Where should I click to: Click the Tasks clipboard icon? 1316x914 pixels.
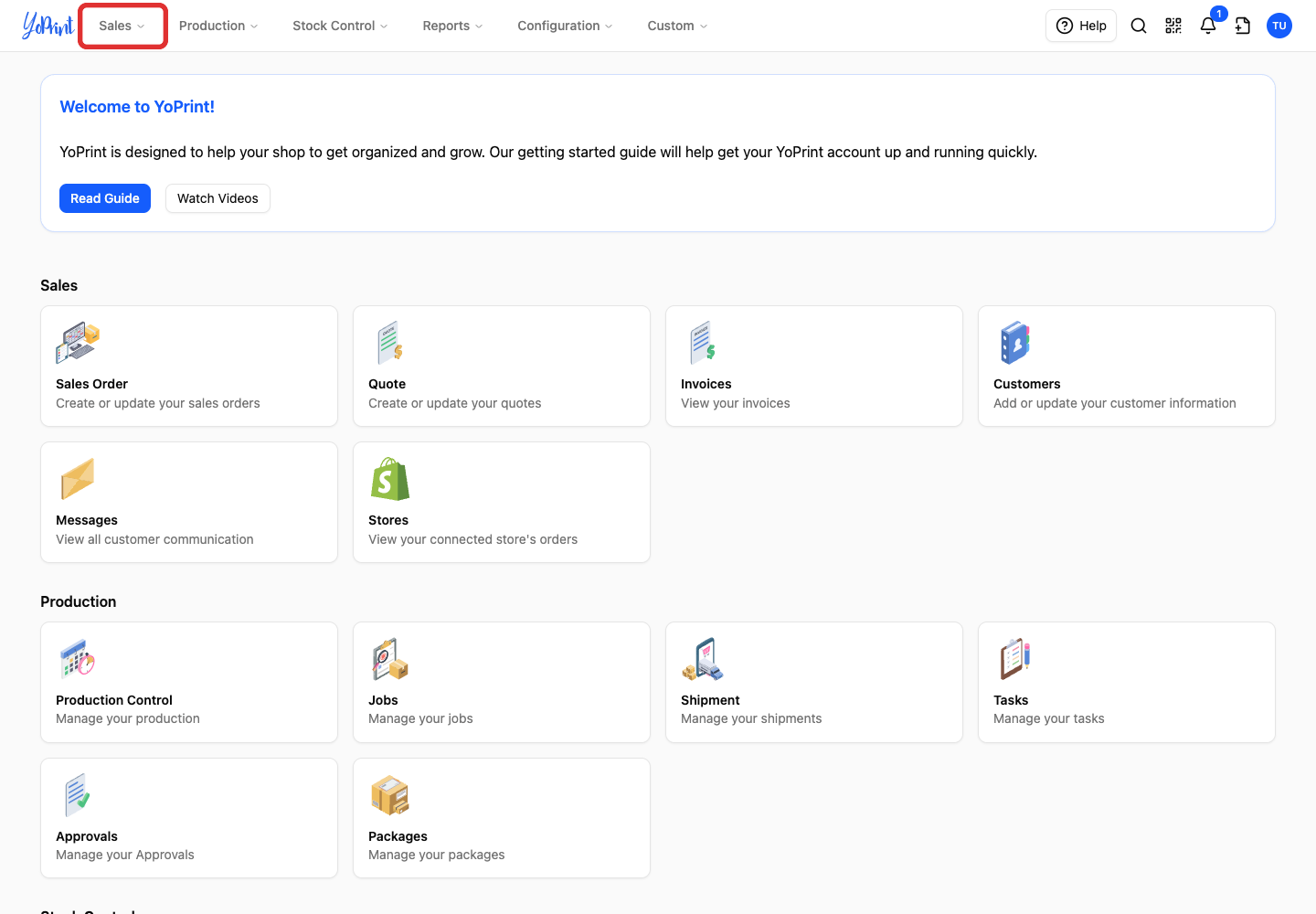point(1015,659)
